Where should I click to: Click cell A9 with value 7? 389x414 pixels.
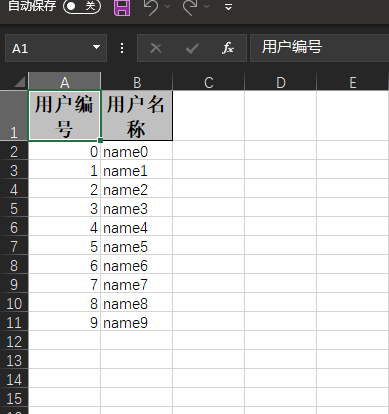(64, 283)
